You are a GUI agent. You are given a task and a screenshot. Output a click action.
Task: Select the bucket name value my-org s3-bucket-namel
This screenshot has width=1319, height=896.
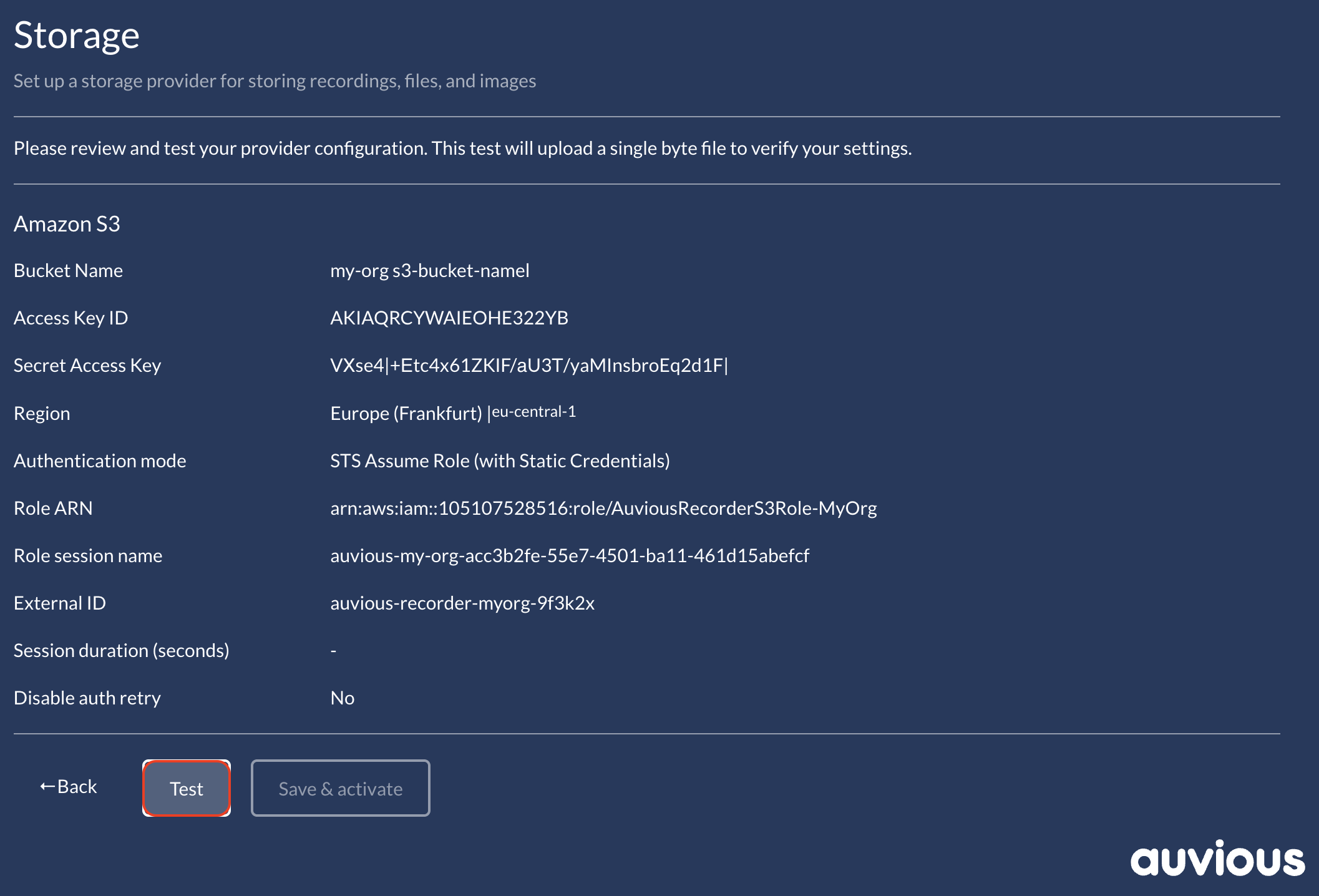[x=429, y=271]
